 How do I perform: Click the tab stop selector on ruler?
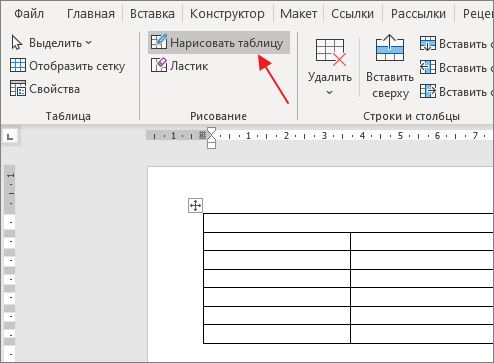pos(10,136)
